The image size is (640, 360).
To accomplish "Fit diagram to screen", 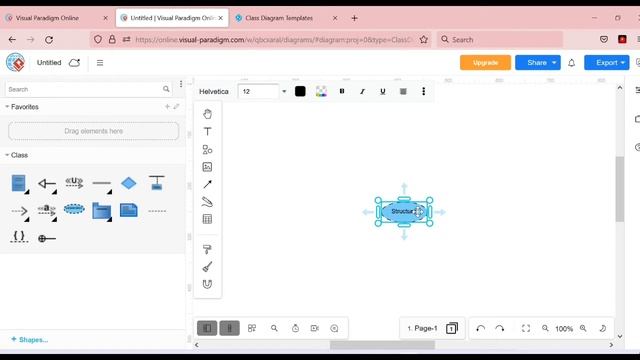I will click(526, 328).
